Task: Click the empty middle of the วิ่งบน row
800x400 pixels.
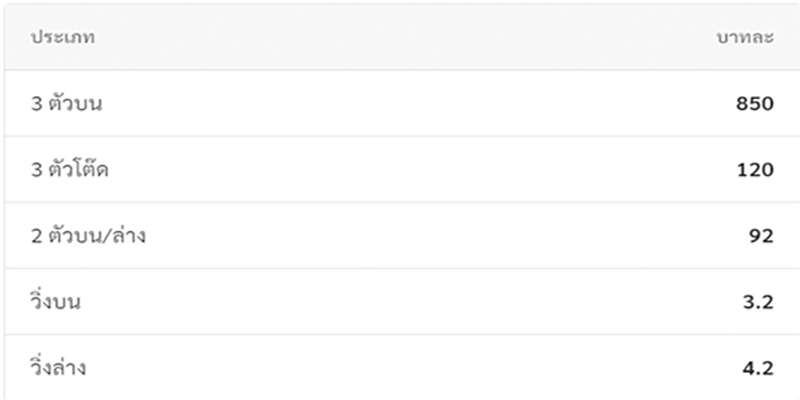Action: (x=403, y=302)
